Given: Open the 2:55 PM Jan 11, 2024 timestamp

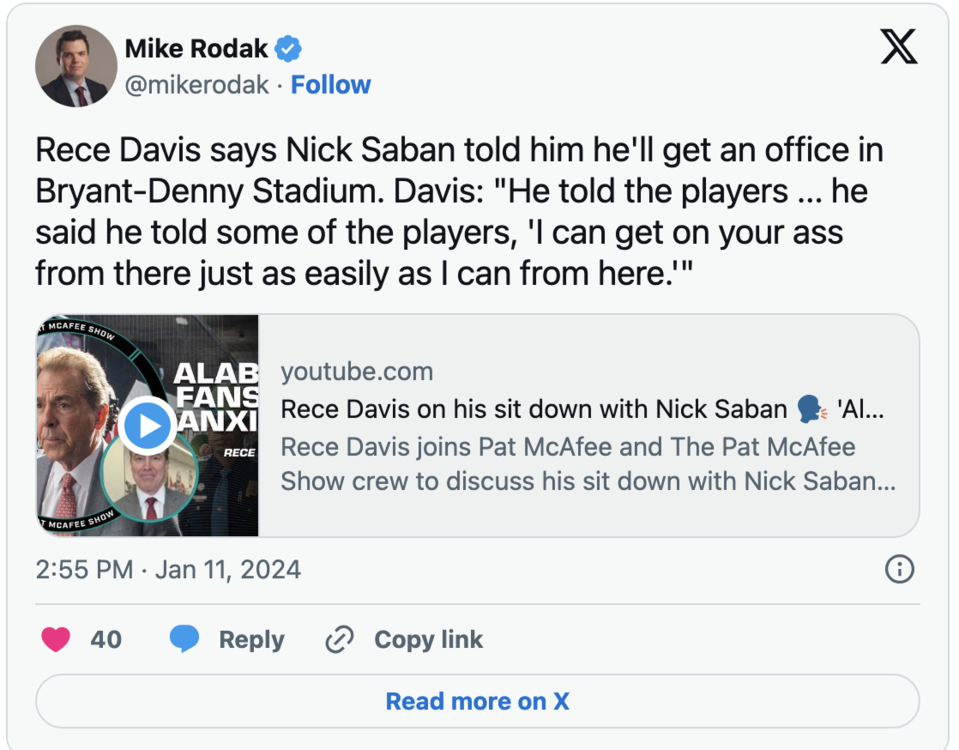Looking at the screenshot, I should [x=168, y=569].
